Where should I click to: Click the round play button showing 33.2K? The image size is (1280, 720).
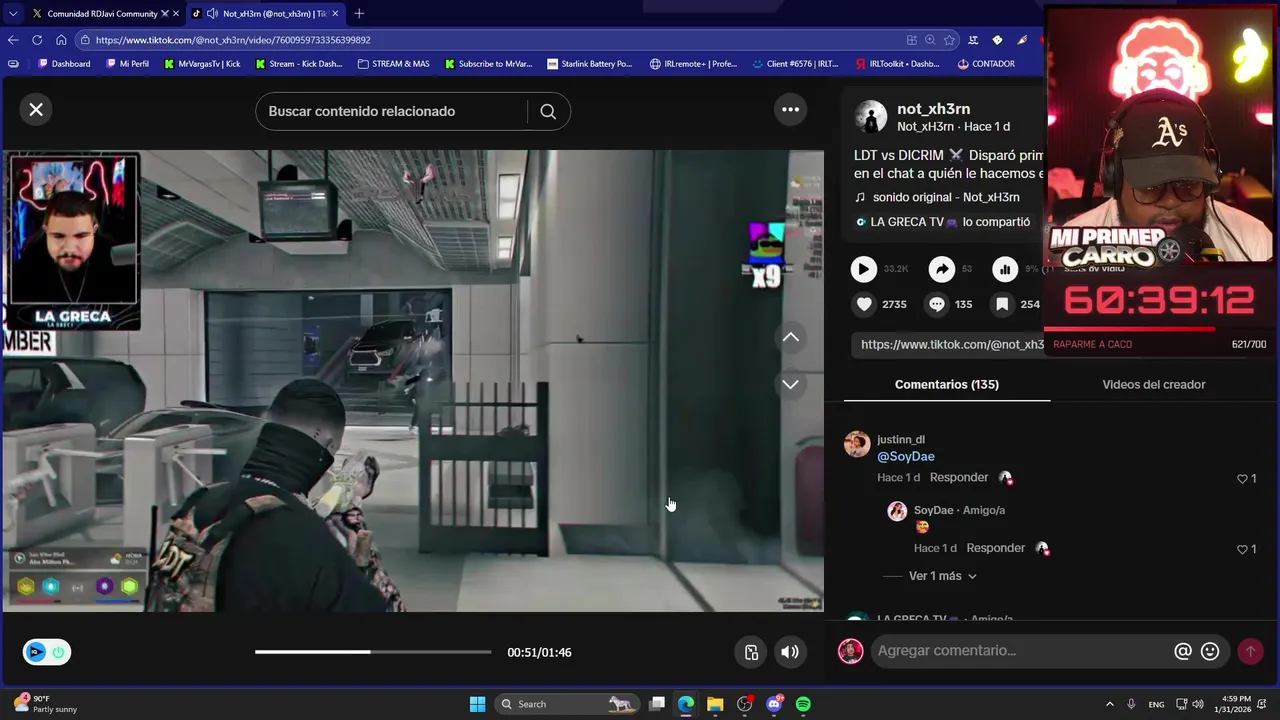(863, 269)
